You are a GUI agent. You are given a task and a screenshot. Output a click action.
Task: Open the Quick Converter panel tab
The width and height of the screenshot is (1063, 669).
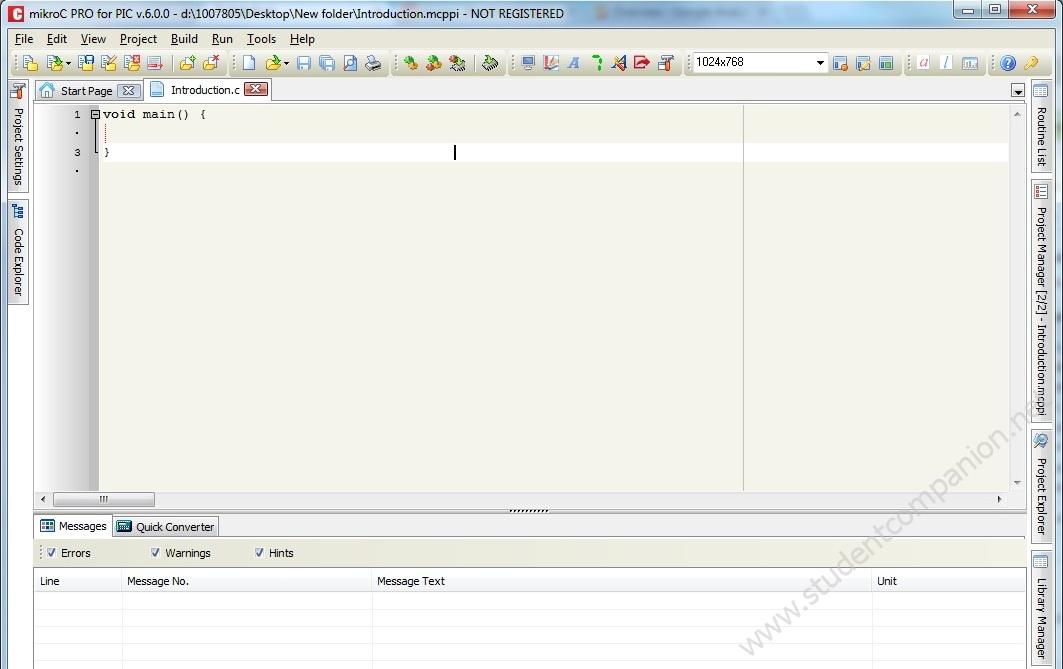[165, 526]
